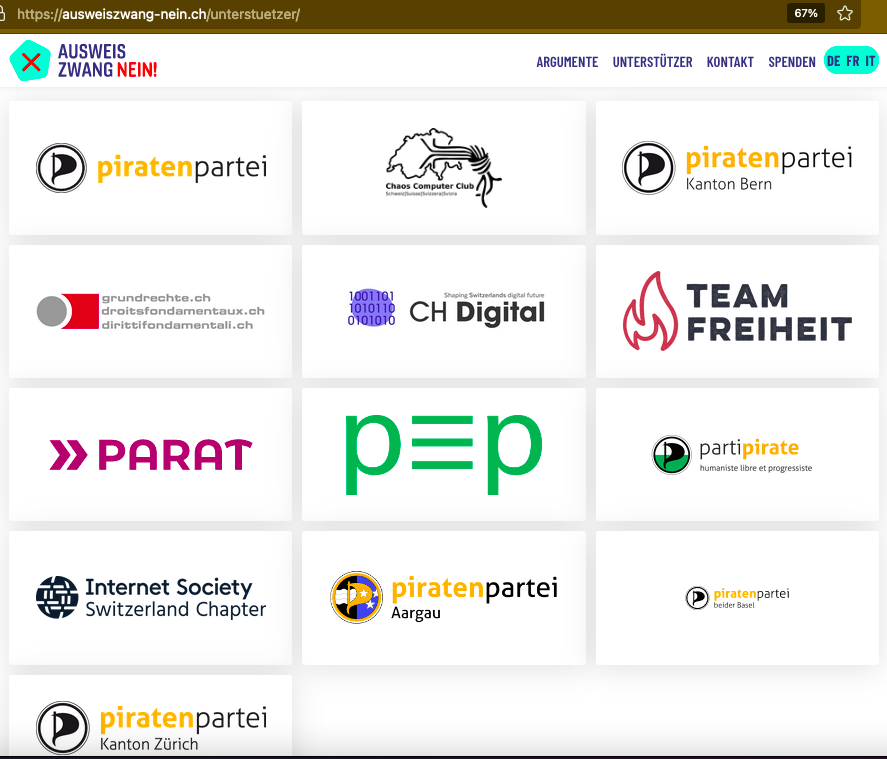
Task: Open the green pep logo card
Action: (x=444, y=454)
